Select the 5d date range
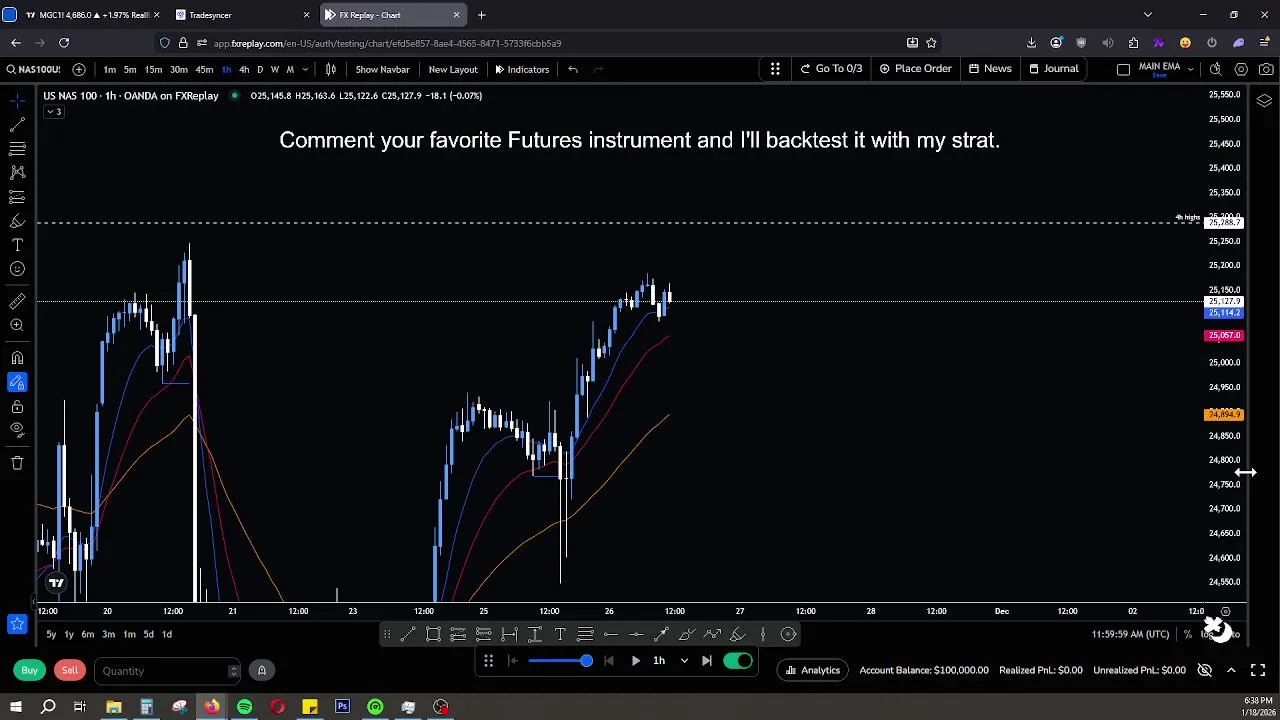This screenshot has width=1280, height=720. click(148, 634)
